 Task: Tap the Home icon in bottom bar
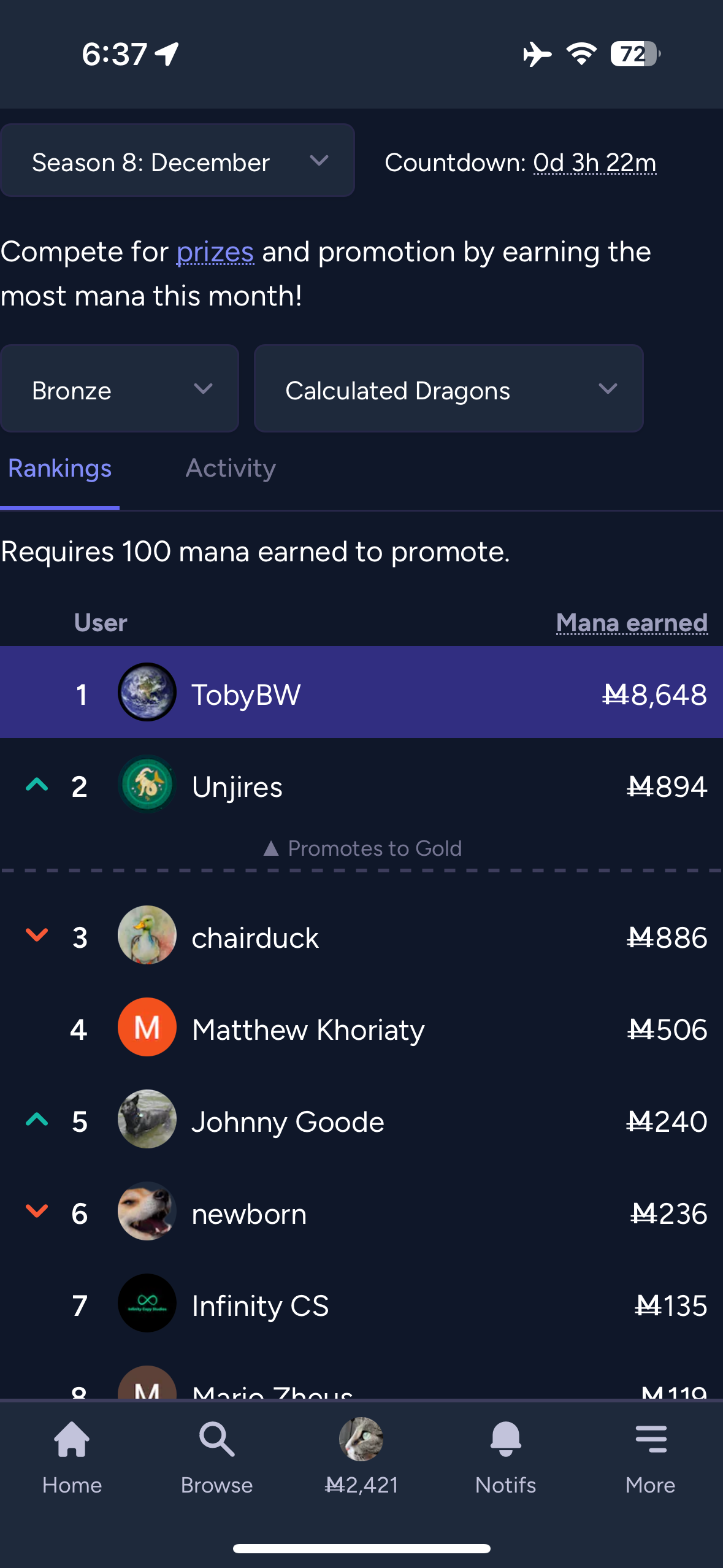[72, 1439]
